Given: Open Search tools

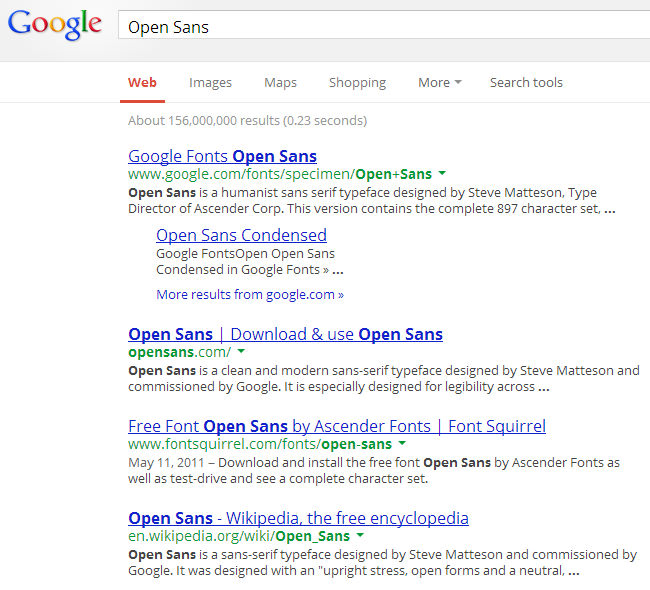Looking at the screenshot, I should tap(526, 83).
